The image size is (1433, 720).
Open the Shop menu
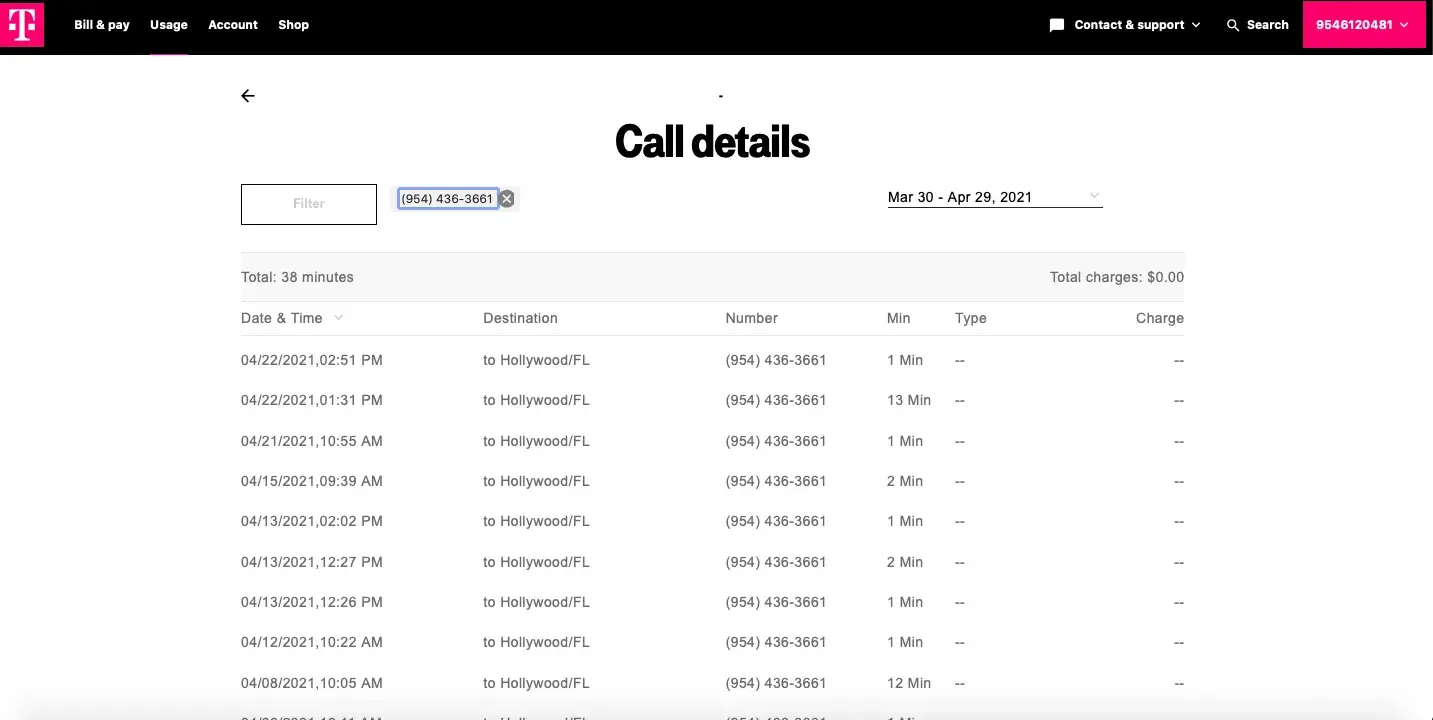293,25
